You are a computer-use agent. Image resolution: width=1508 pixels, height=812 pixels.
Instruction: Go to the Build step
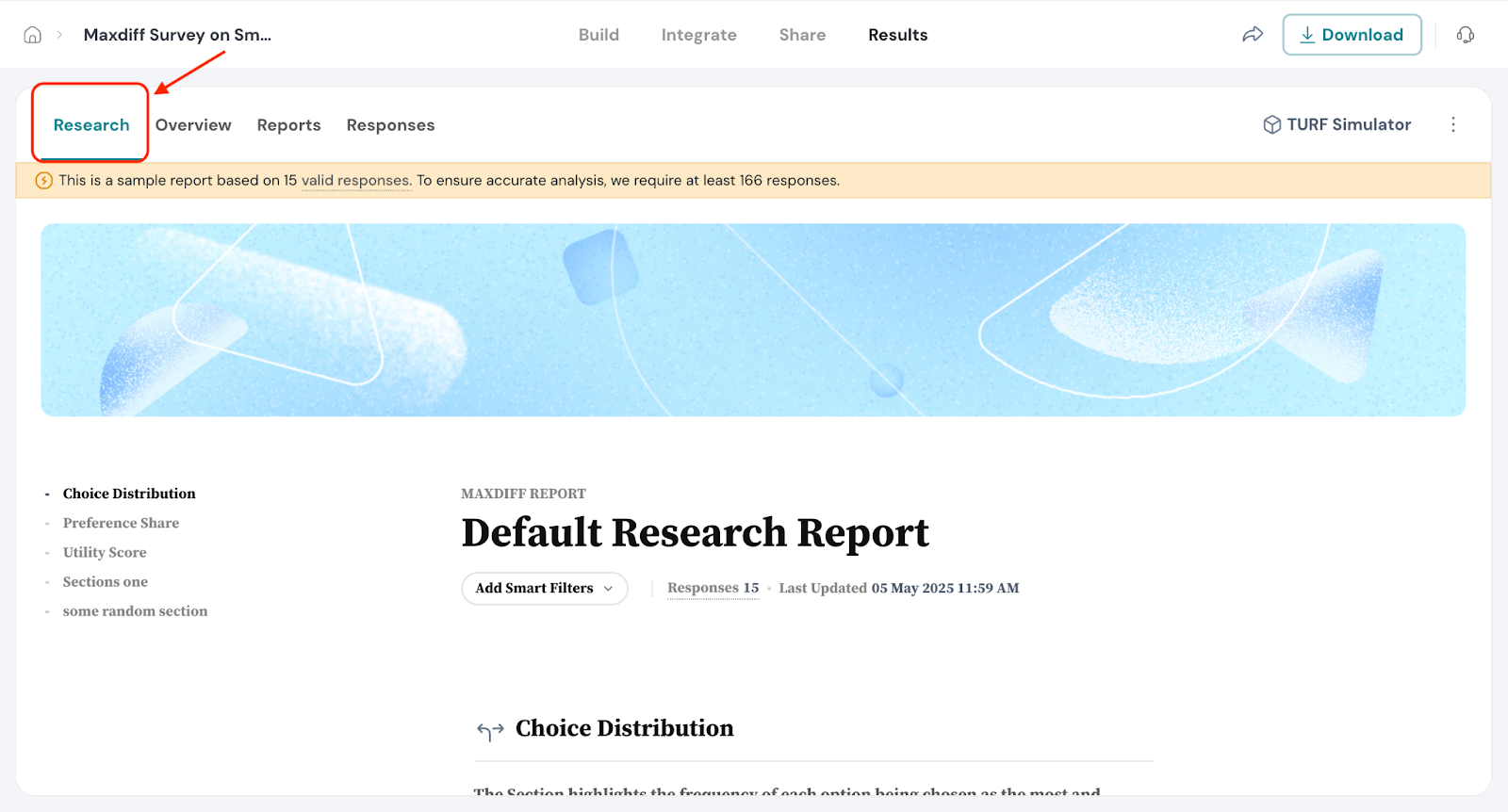598,35
